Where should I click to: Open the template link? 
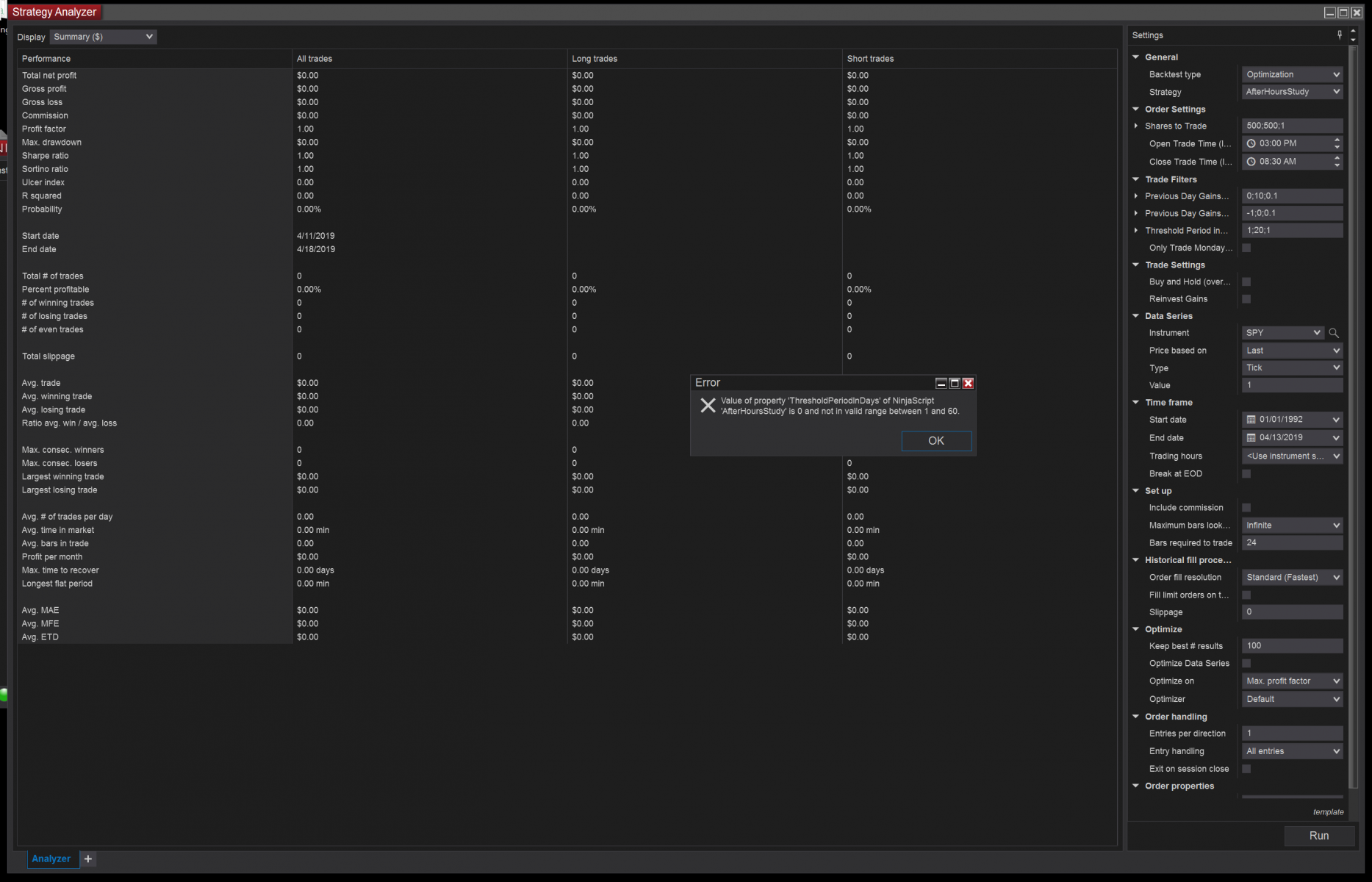pyautogui.click(x=1328, y=812)
